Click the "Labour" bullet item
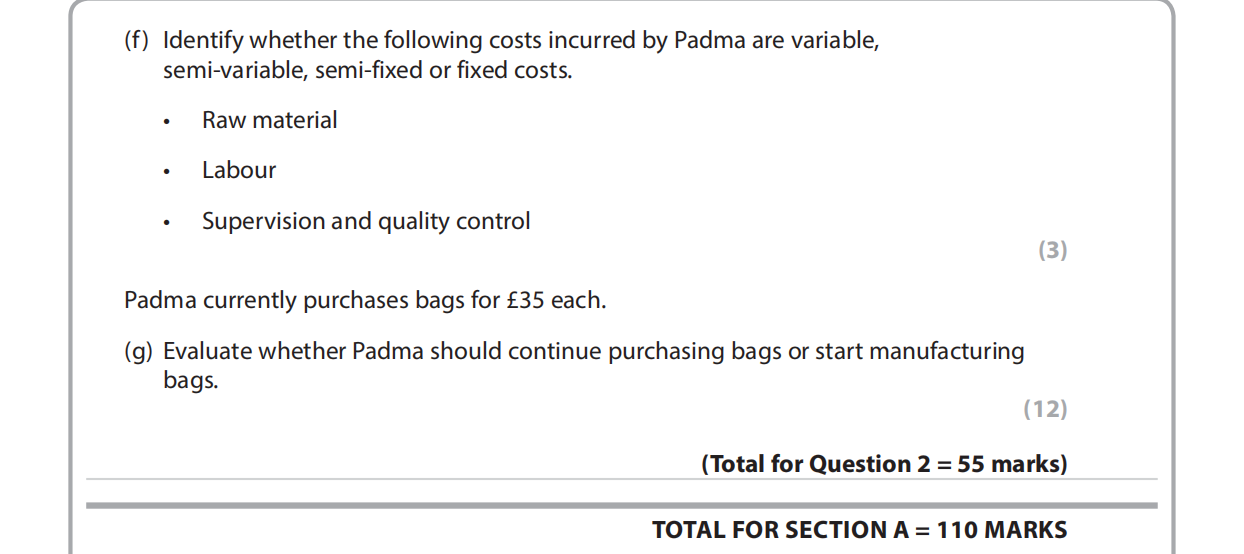 (x=238, y=171)
